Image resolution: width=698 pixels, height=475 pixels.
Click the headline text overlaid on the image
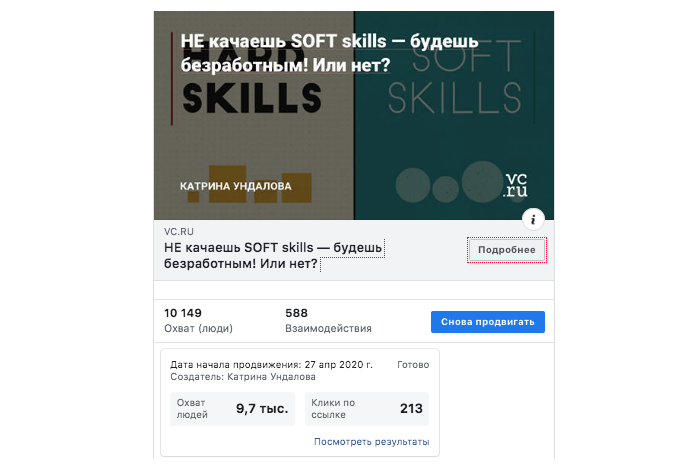coord(329,53)
